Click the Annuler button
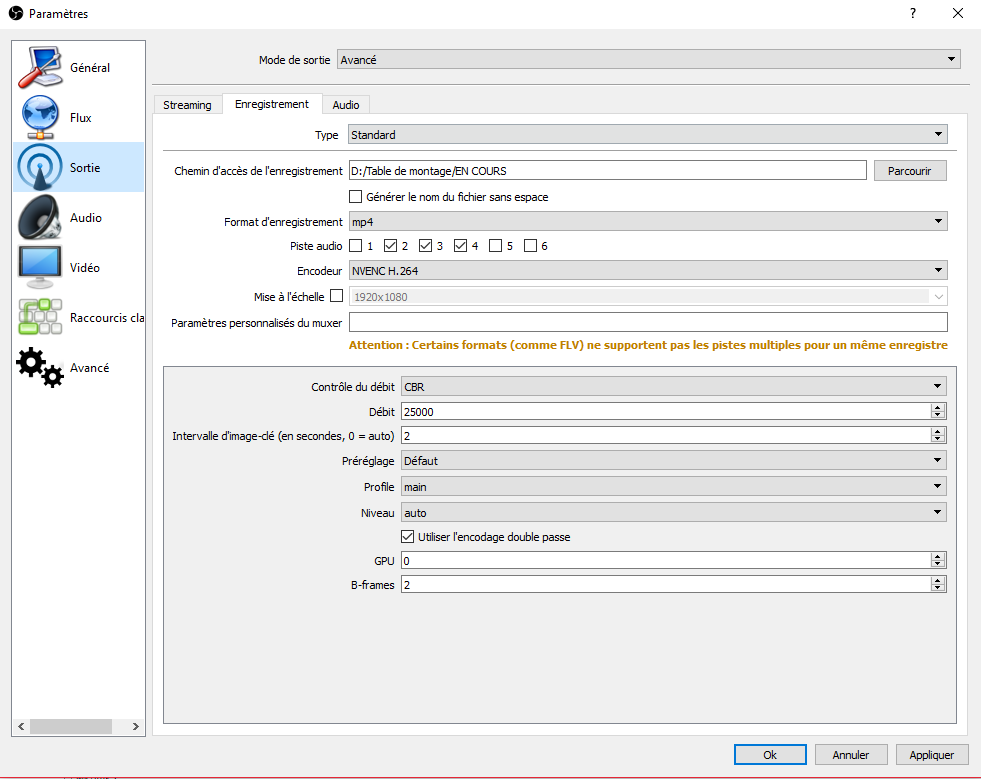 [851, 755]
